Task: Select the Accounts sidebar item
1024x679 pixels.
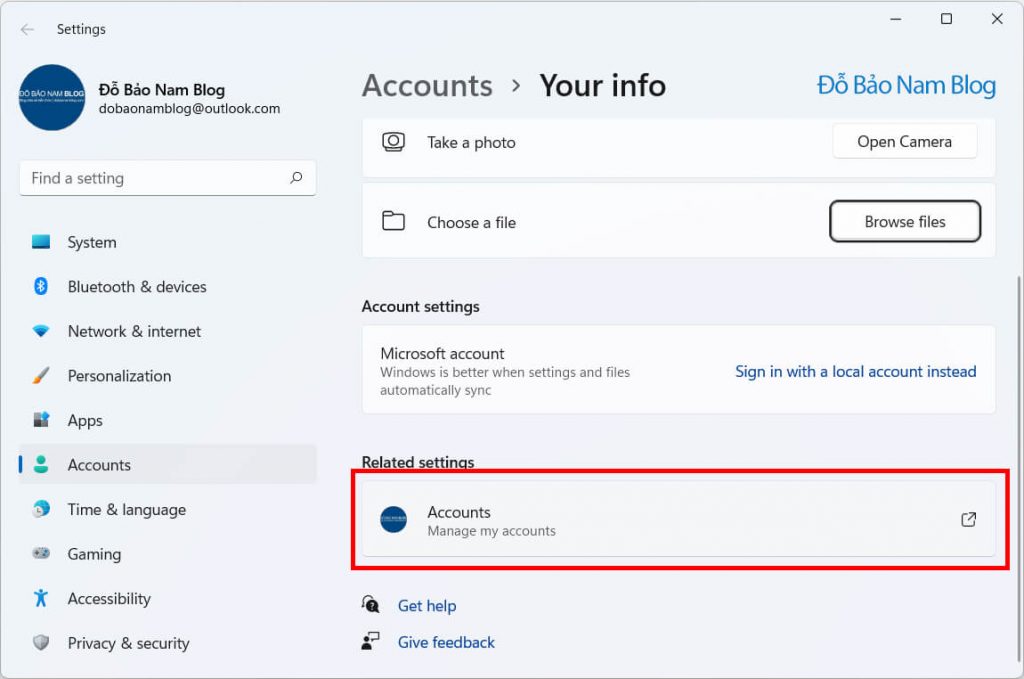Action: (x=168, y=464)
